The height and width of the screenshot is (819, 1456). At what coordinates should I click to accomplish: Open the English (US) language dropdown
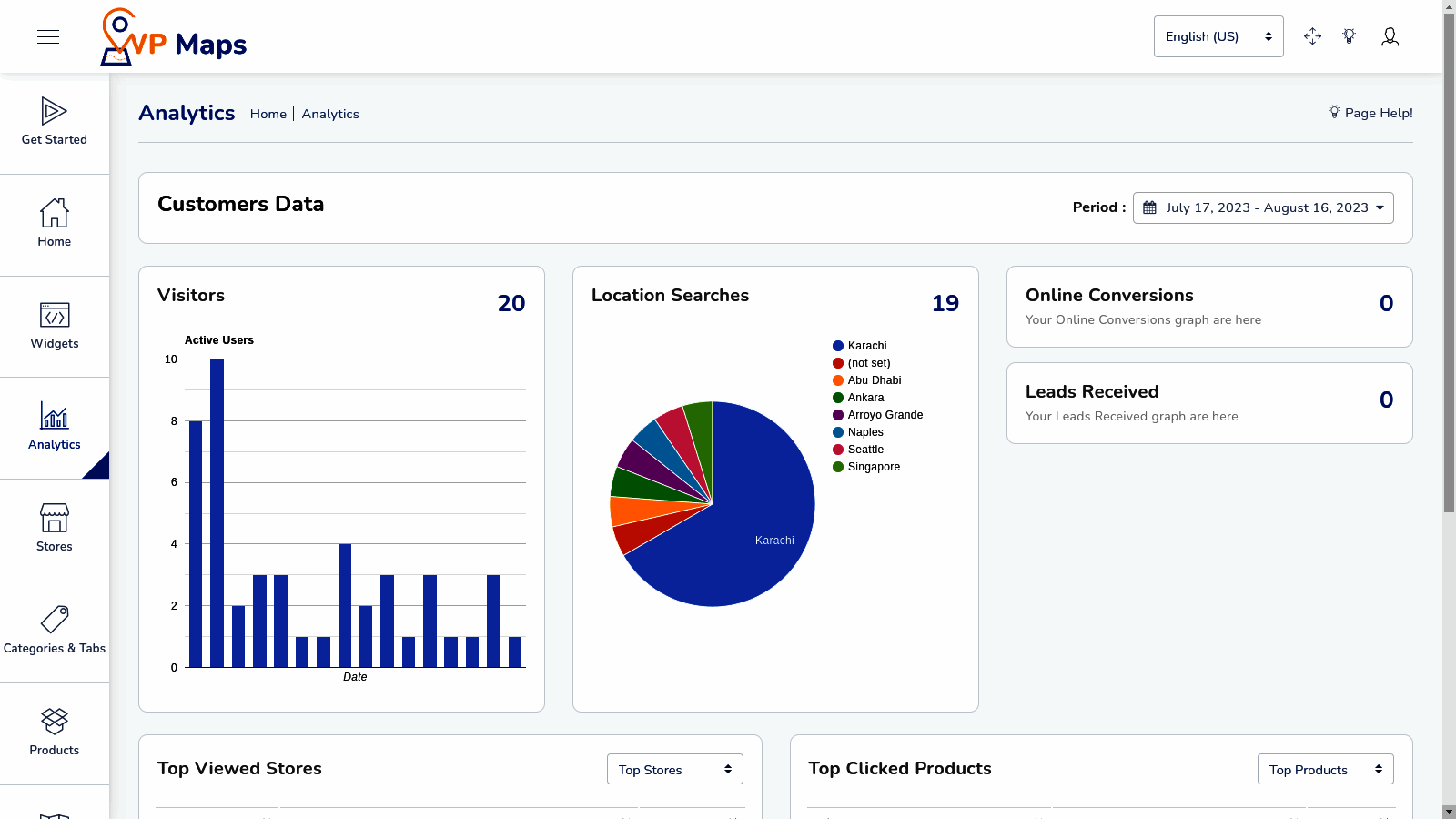pyautogui.click(x=1218, y=36)
